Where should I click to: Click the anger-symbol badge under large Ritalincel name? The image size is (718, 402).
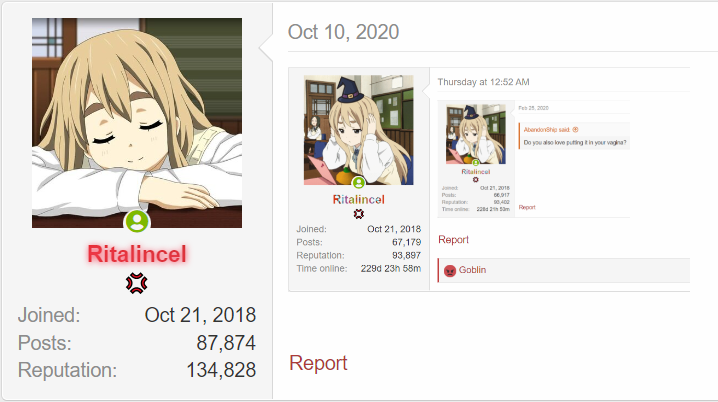click(x=136, y=283)
